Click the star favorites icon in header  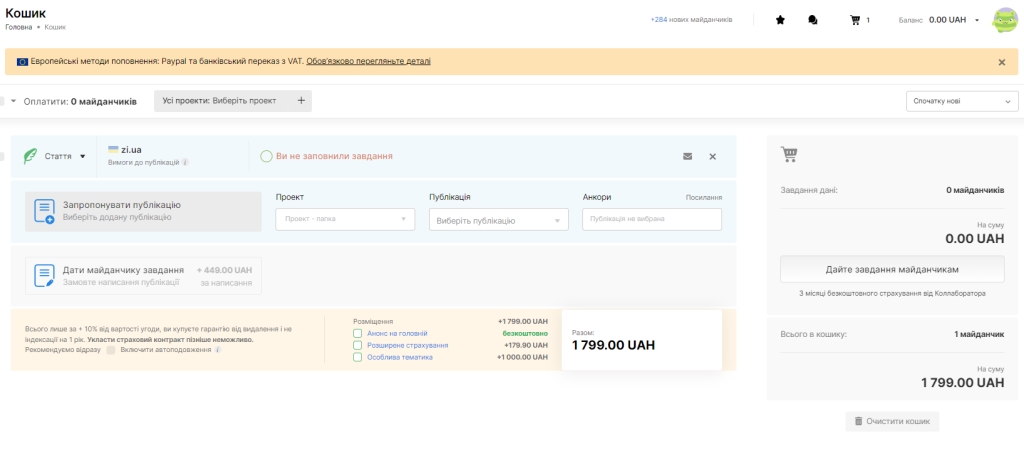pos(780,19)
